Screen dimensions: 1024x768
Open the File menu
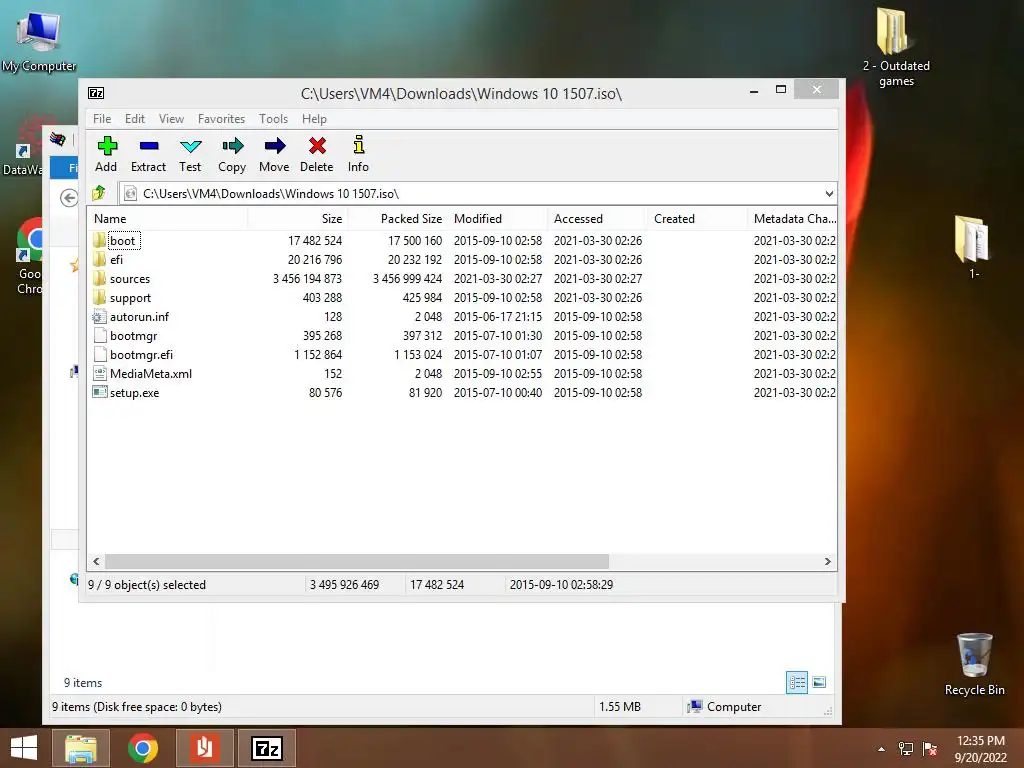click(x=102, y=119)
